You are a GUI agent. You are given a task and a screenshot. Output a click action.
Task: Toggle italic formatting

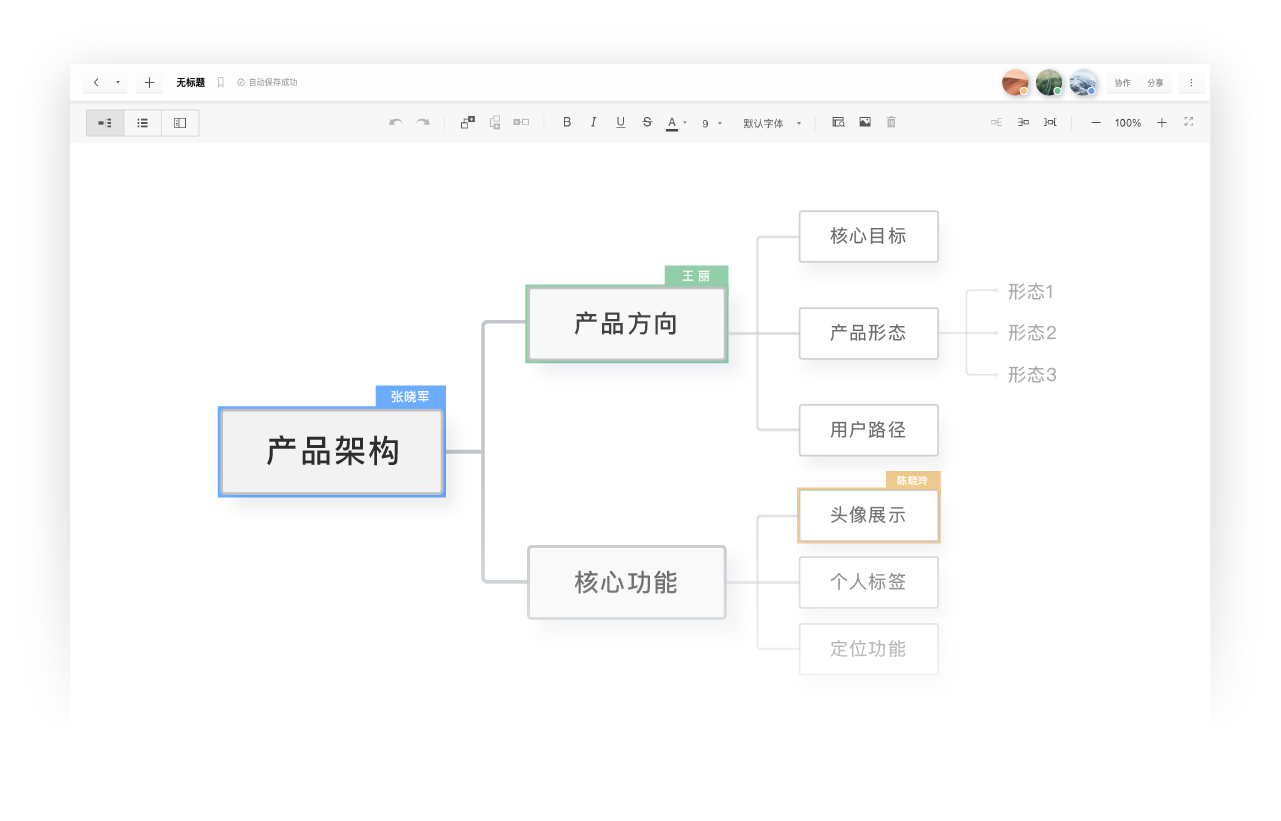tap(593, 122)
